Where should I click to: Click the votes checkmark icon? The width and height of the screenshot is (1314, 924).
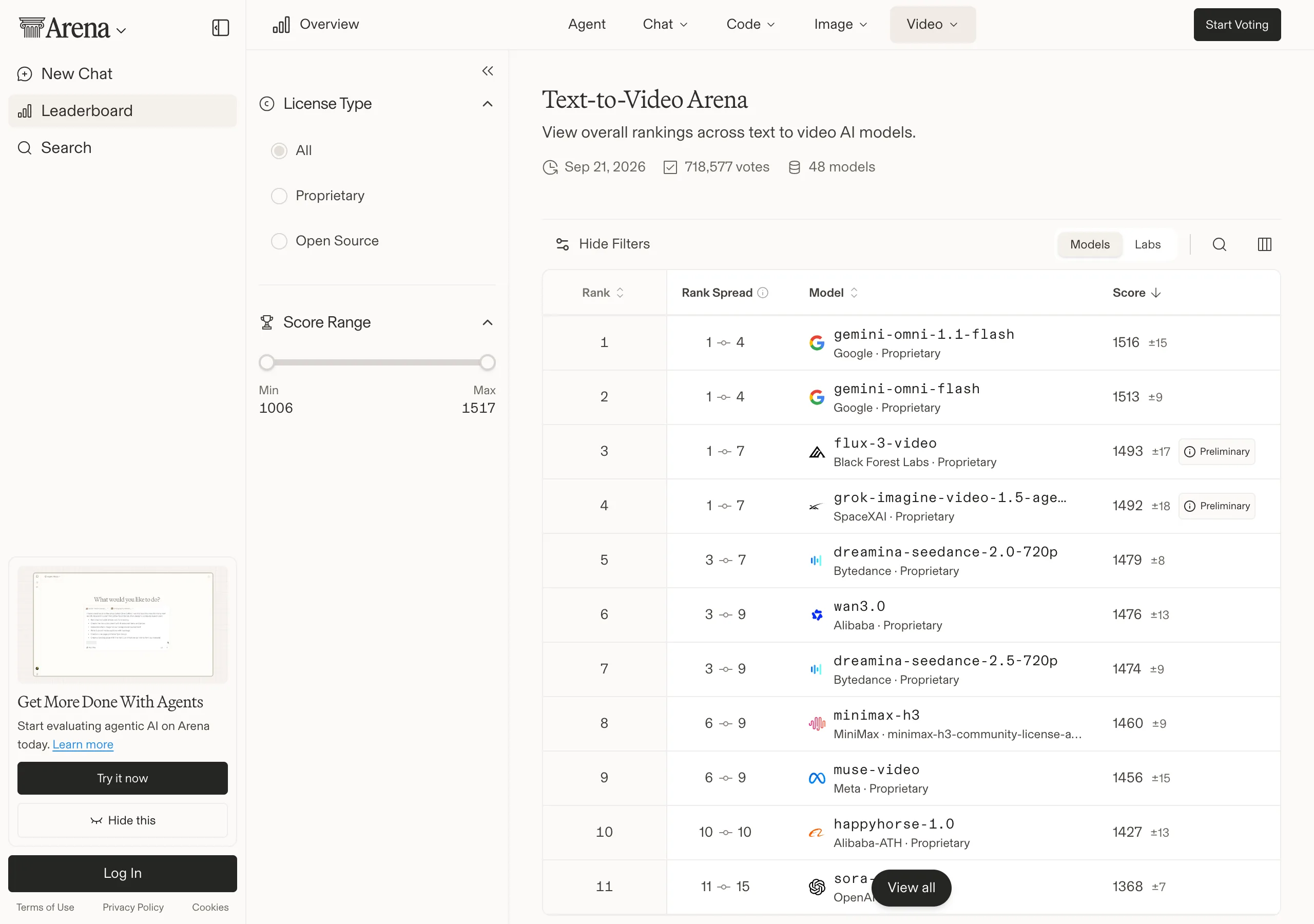670,167
